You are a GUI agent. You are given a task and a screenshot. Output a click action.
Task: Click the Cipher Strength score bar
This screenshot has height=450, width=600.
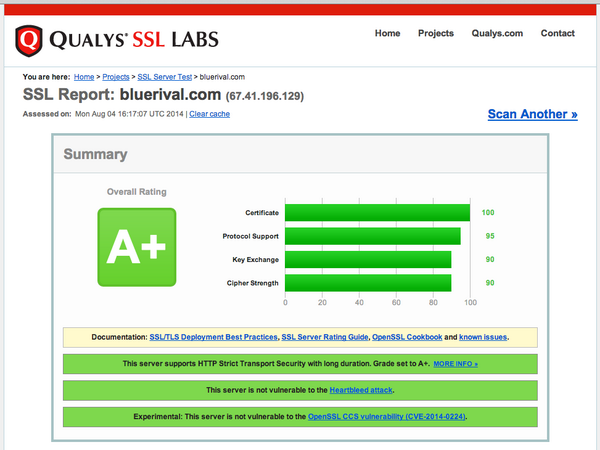coord(368,283)
